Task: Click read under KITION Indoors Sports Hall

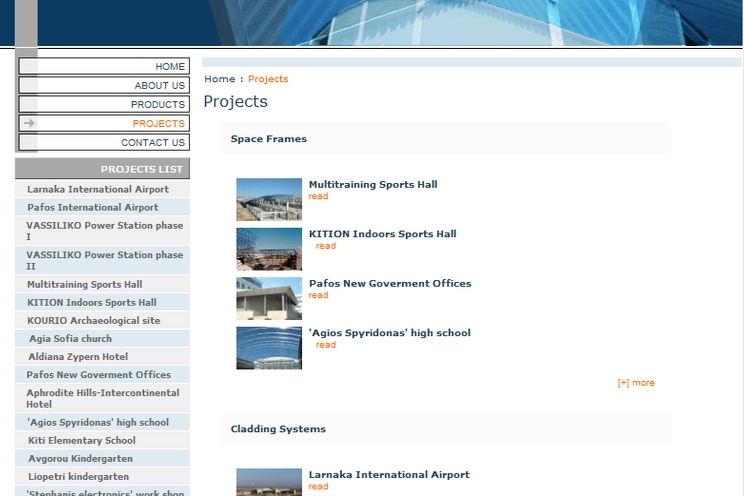Action: click(x=326, y=246)
